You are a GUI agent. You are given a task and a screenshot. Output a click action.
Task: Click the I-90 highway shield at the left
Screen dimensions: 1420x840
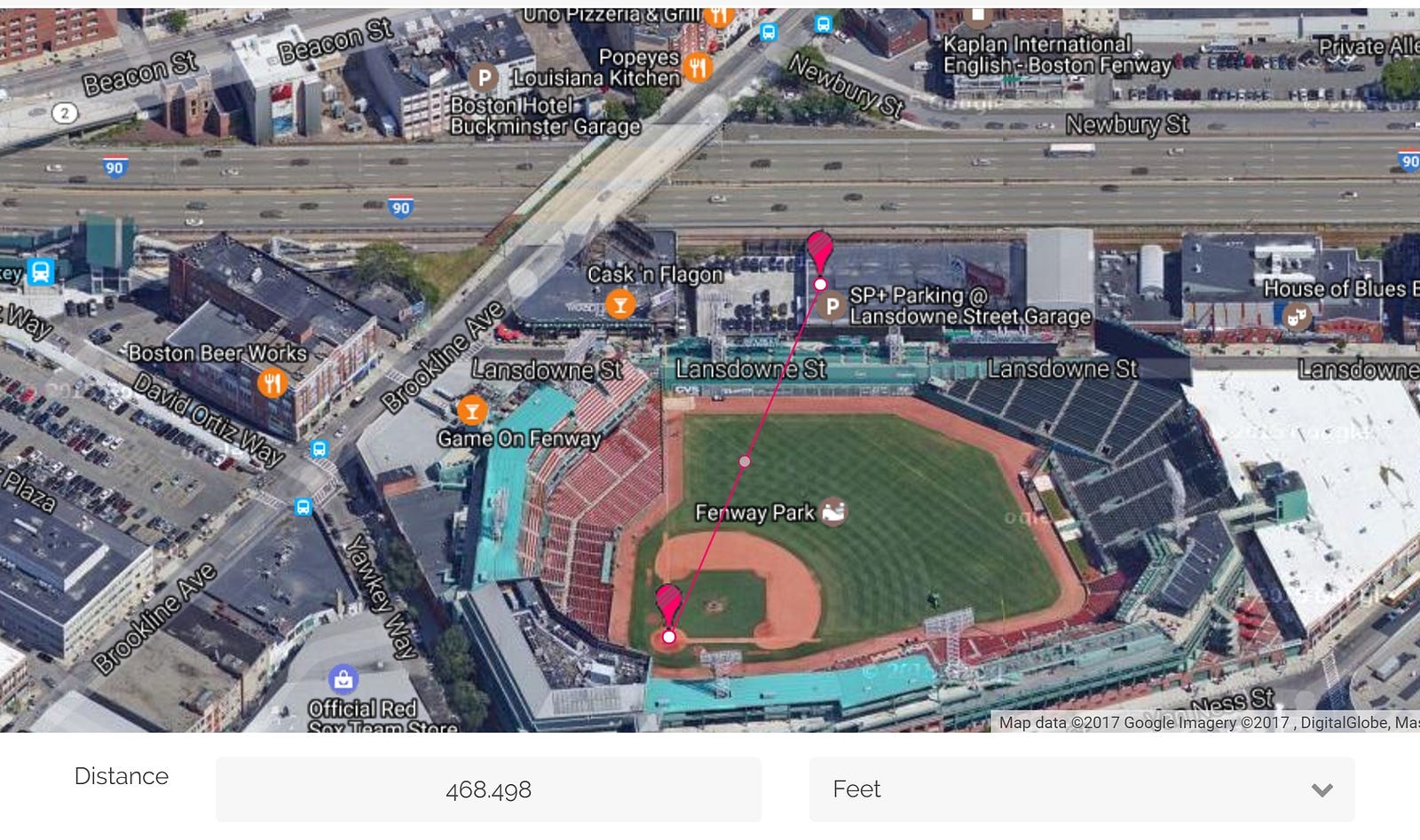point(114,167)
